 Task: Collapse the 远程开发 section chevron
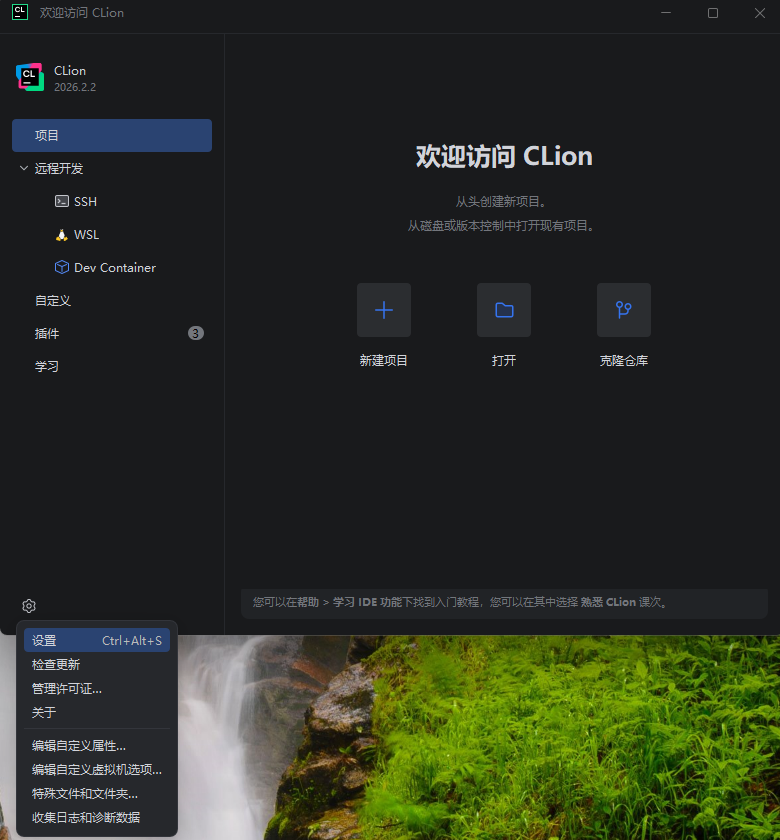click(24, 168)
